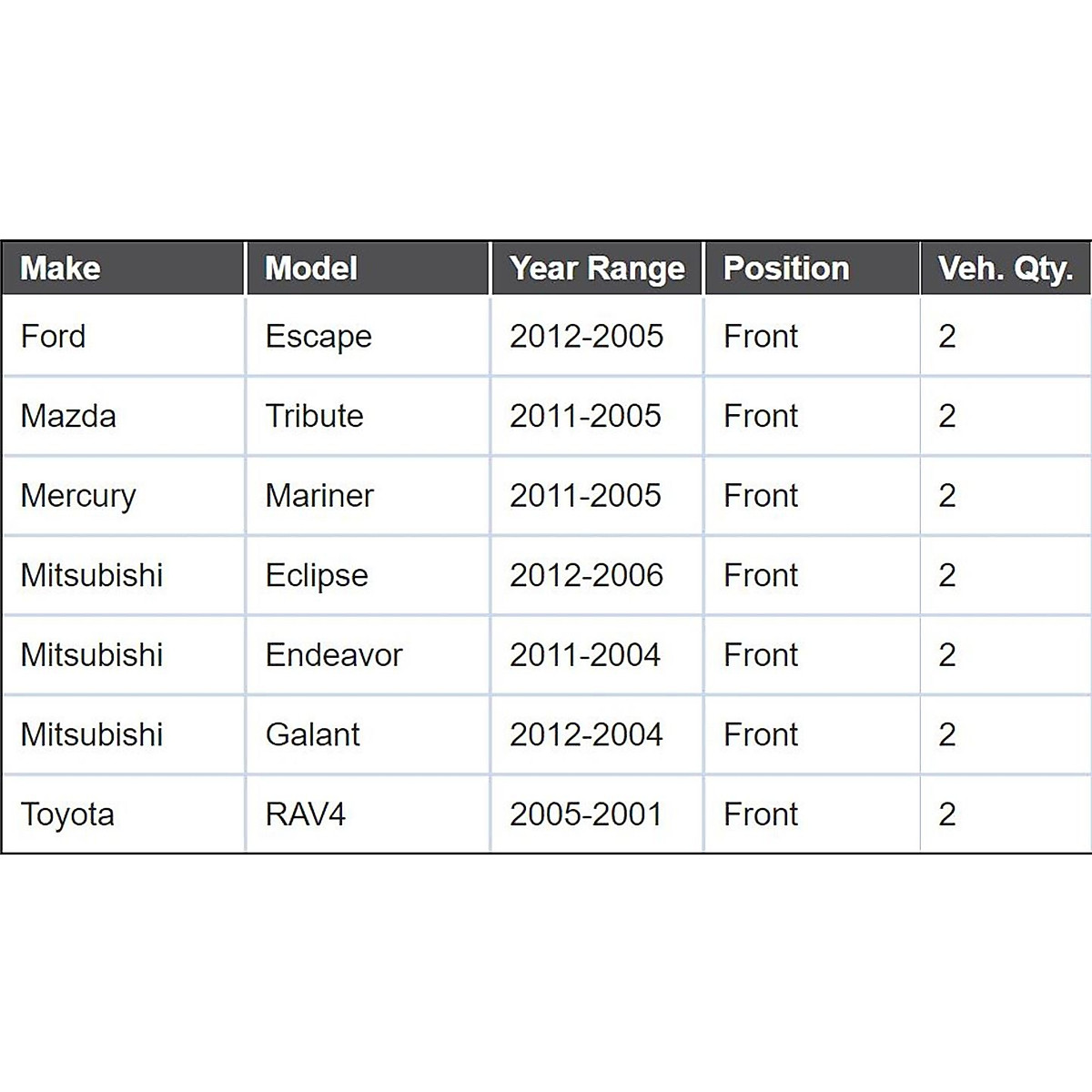1092x1092 pixels.
Task: Select the Mariner model cell
Action: 319,495
